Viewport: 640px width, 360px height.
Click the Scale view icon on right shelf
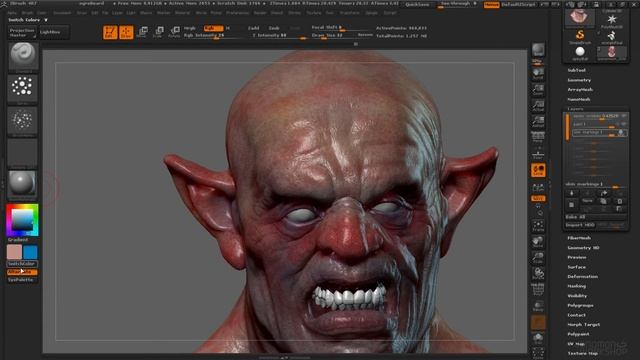pos(538,258)
